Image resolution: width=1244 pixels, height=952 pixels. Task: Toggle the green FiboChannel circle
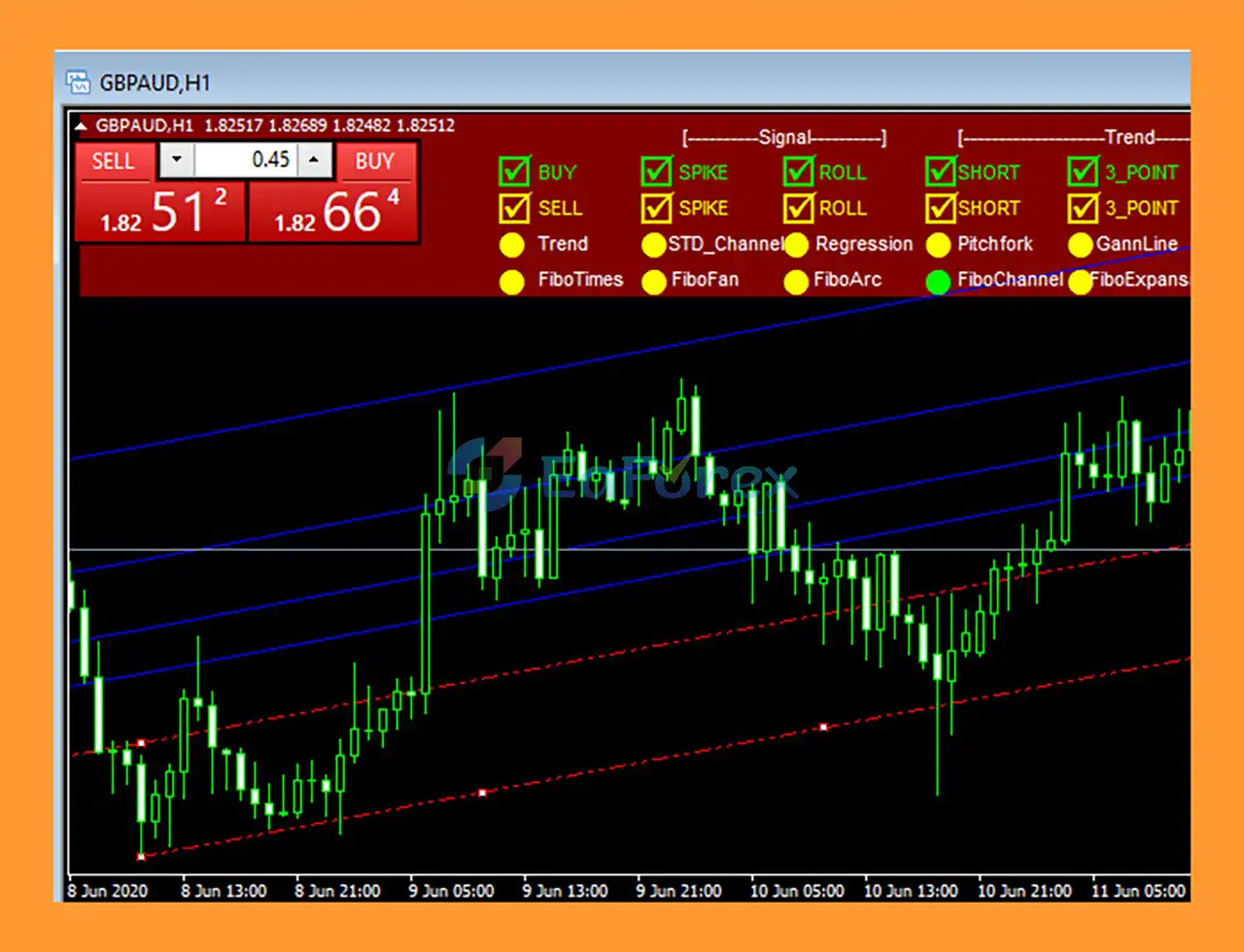tap(938, 281)
